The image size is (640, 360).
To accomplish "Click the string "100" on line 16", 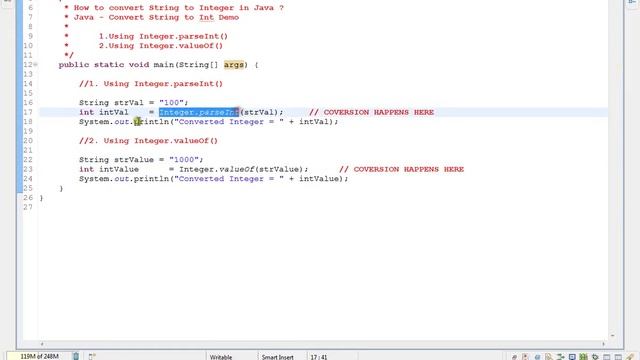I will (x=172, y=102).
